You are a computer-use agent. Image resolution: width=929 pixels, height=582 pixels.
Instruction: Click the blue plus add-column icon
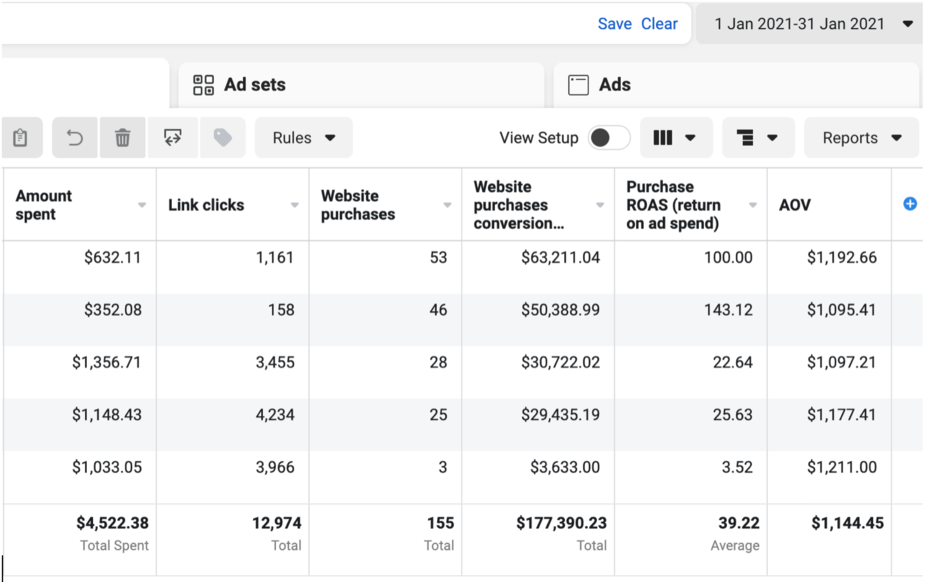[909, 204]
